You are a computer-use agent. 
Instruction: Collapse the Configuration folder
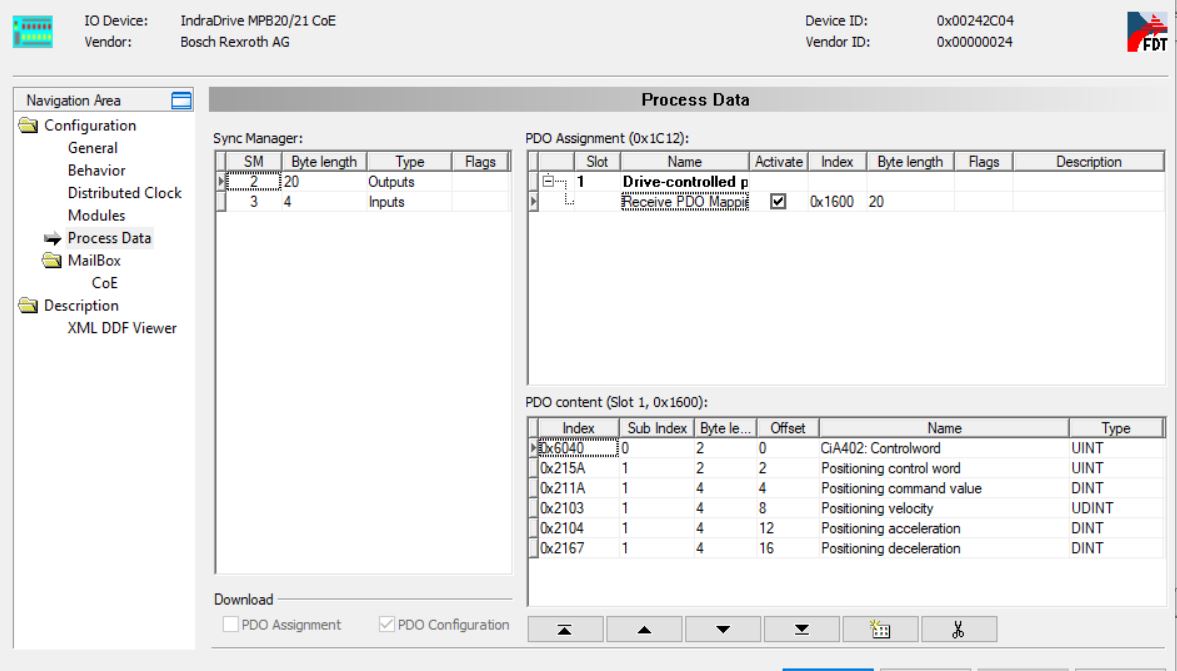(29, 126)
